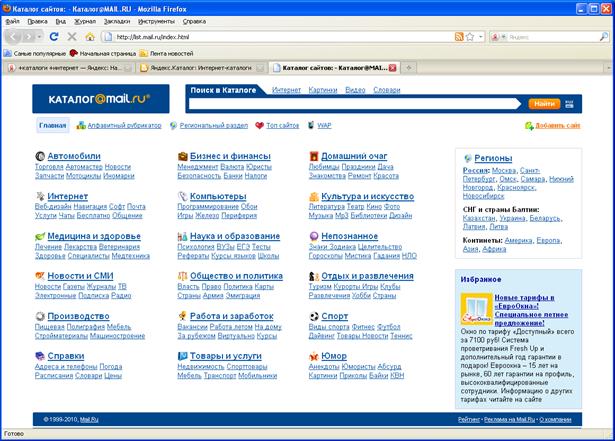Click the Добавить сайт link
This screenshot has width=615, height=441.
(556, 126)
